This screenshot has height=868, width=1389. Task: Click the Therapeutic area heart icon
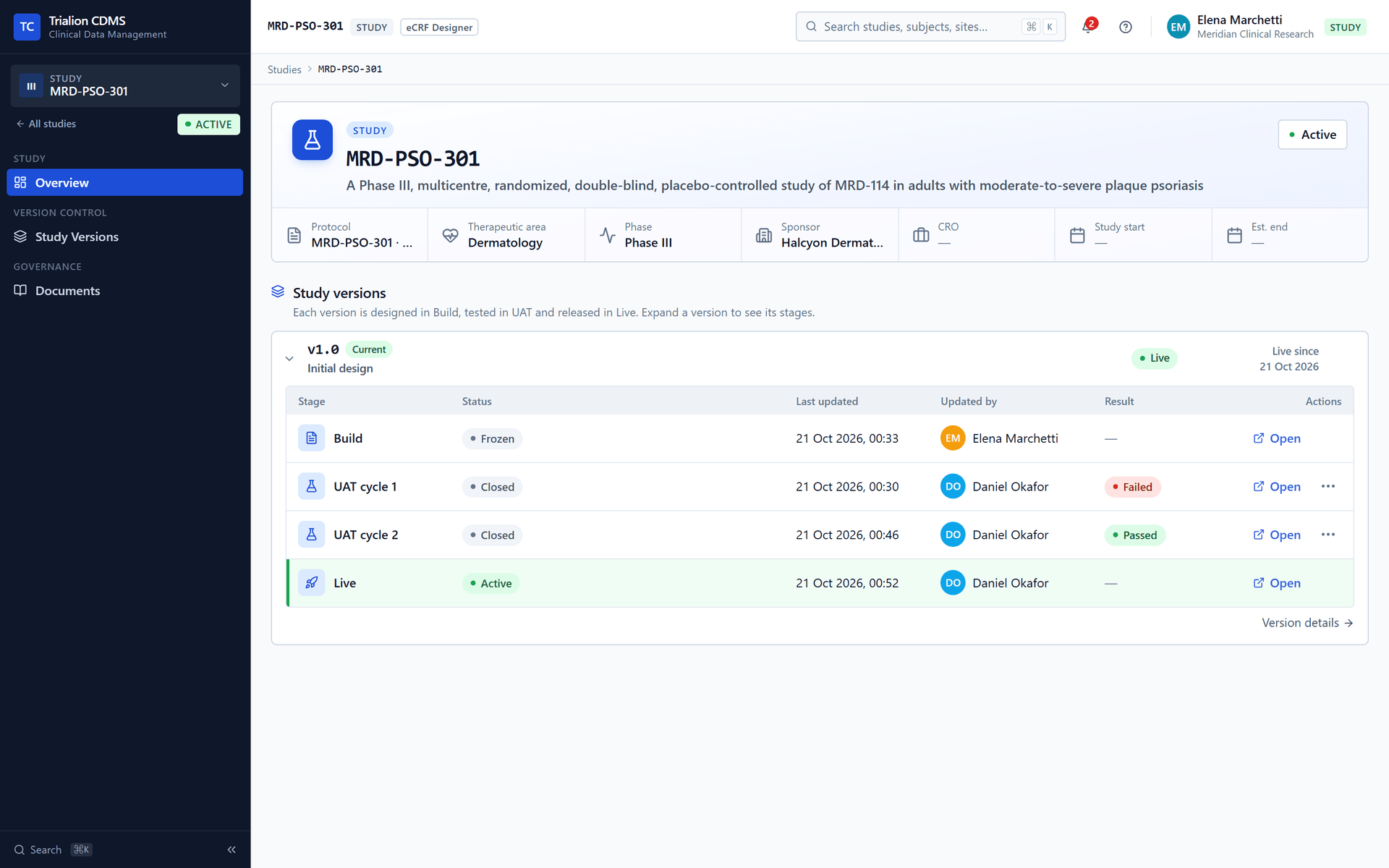[450, 235]
